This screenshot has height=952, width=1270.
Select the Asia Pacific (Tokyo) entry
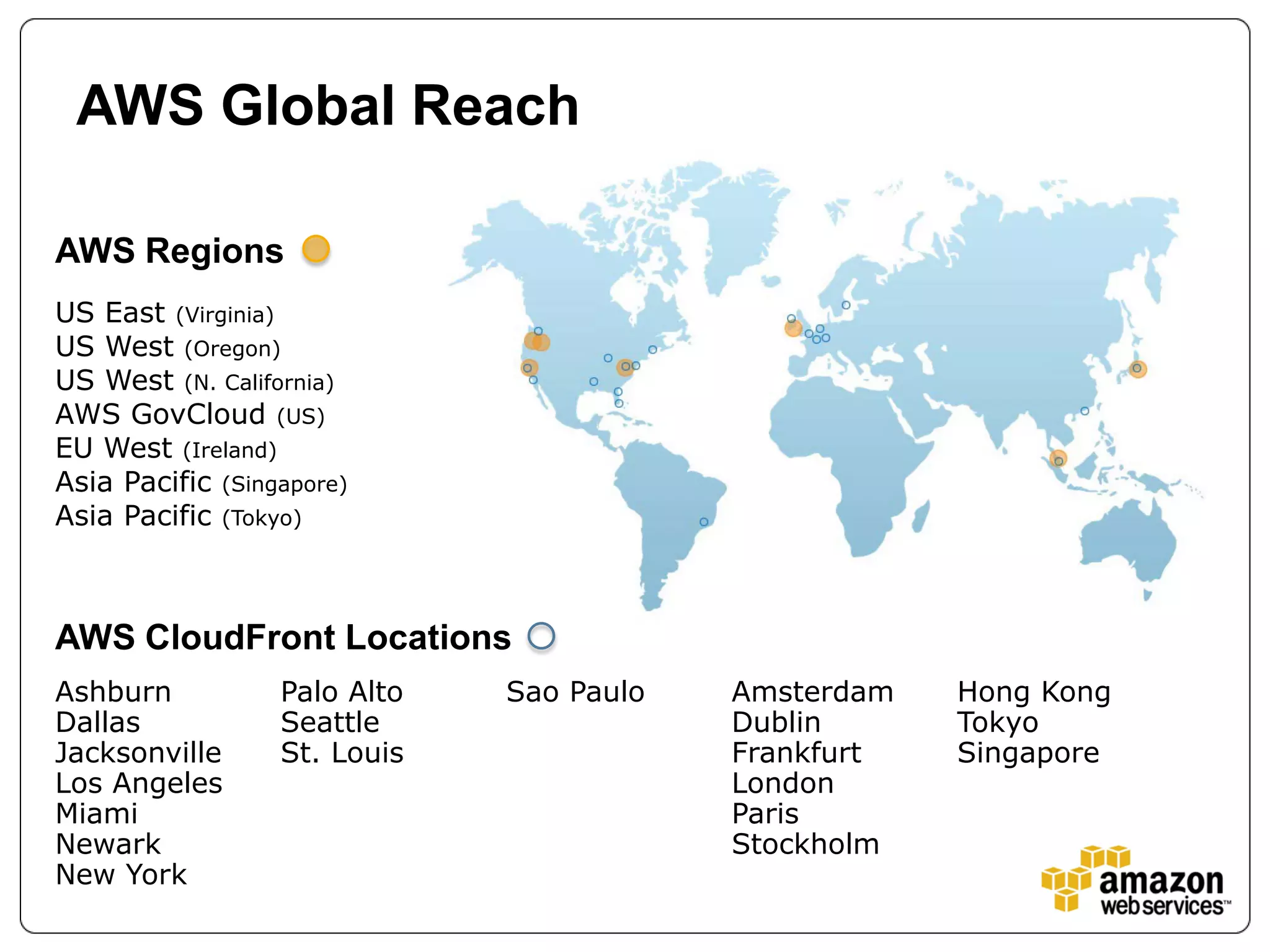click(x=179, y=516)
